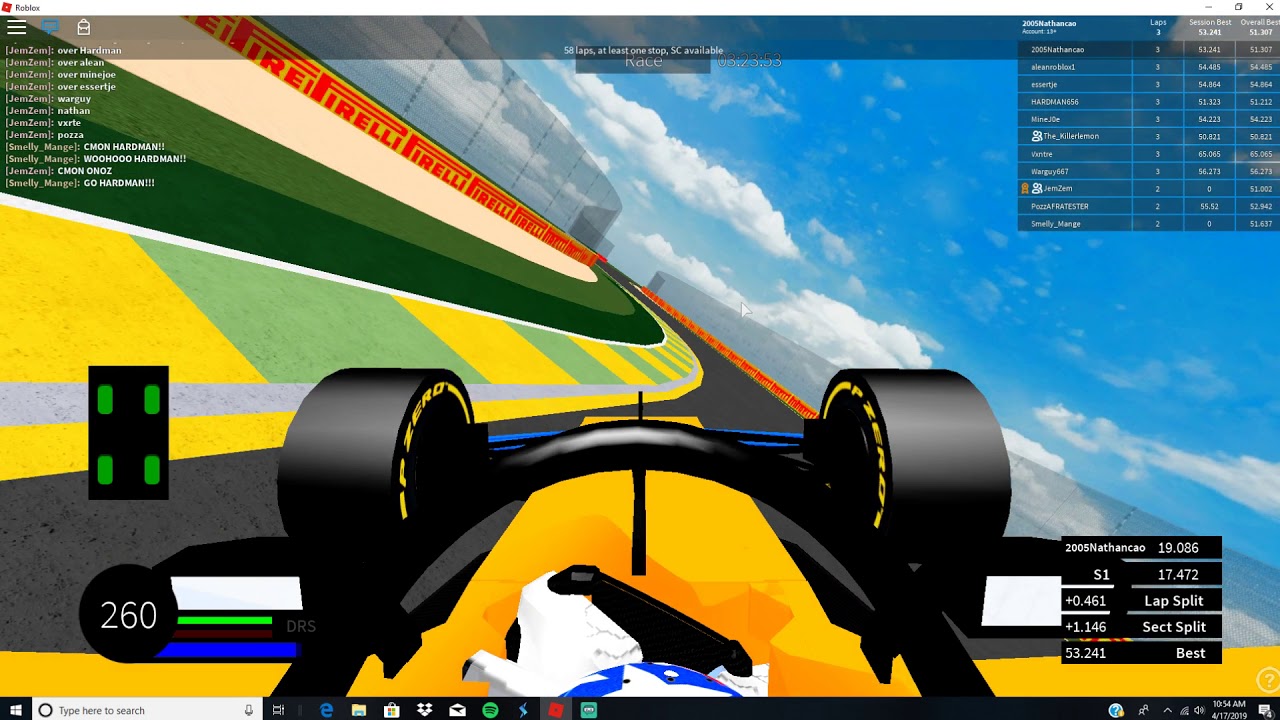Click the current lap time 19.086
Image resolution: width=1280 pixels, height=720 pixels.
[x=1178, y=548]
